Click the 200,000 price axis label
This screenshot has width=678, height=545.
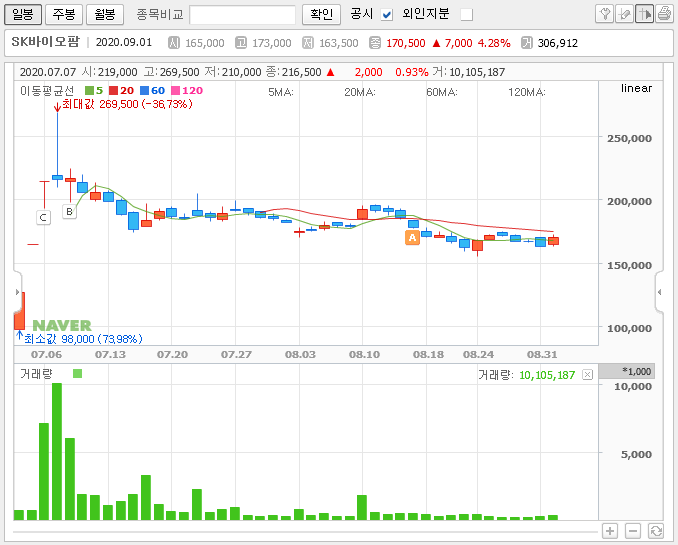coord(629,202)
